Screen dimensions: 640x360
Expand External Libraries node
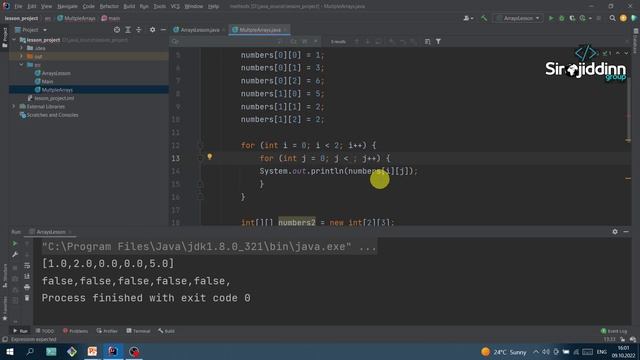(14, 107)
